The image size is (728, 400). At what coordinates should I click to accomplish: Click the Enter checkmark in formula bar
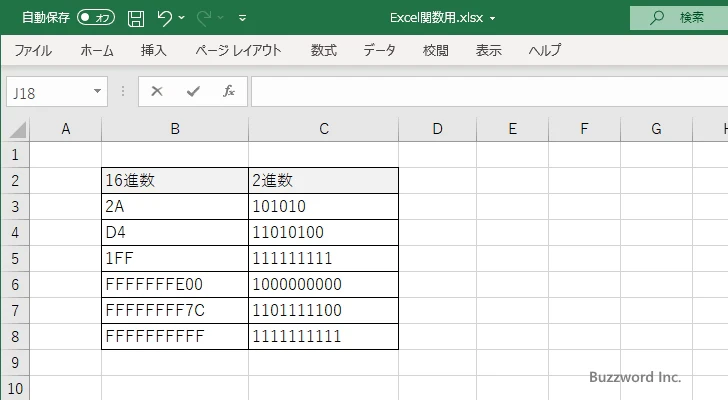[192, 91]
